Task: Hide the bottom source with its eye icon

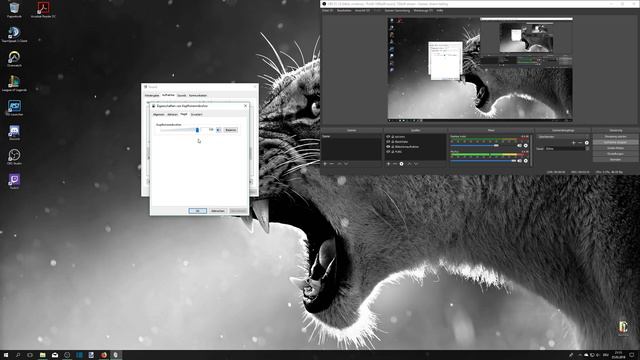Action: [388, 151]
